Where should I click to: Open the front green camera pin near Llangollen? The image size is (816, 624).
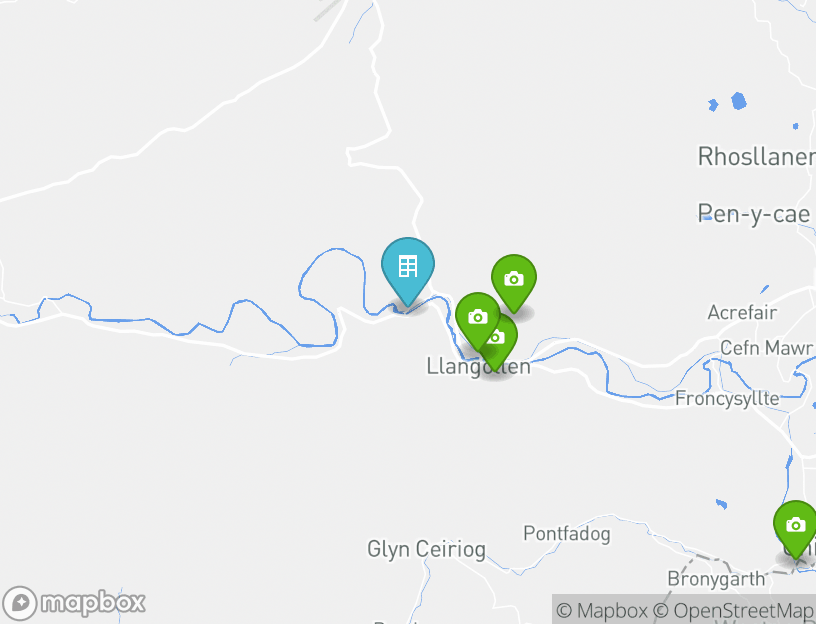point(478,321)
